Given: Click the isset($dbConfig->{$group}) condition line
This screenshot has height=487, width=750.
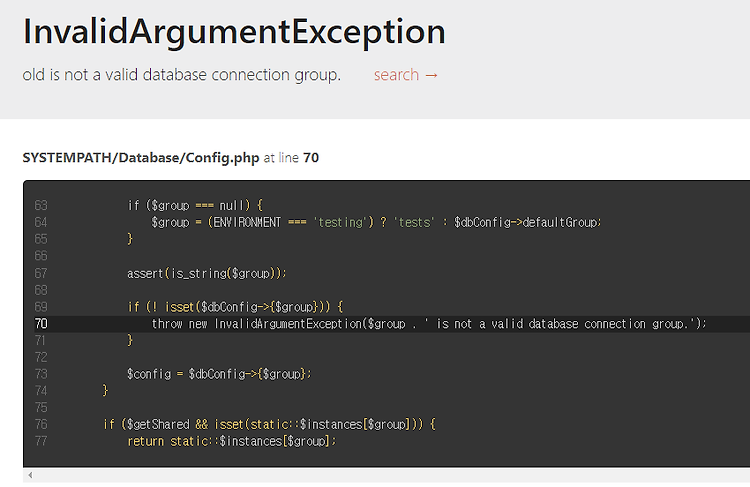Looking at the screenshot, I should click(x=235, y=307).
